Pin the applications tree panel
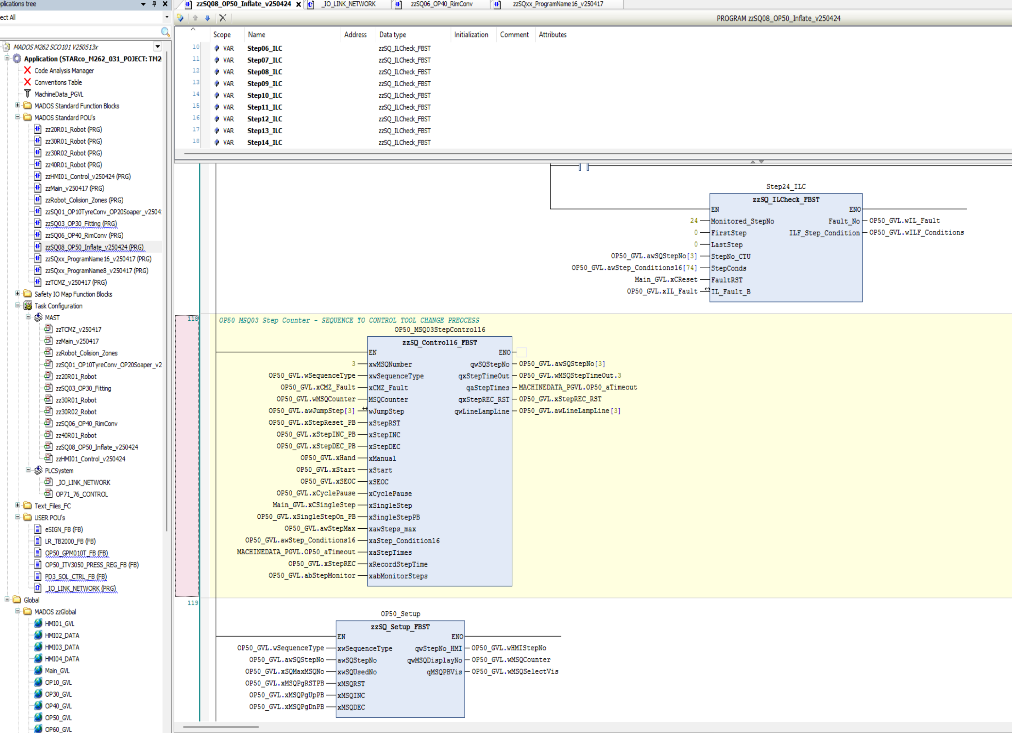1012x733 pixels. click(x=155, y=5)
